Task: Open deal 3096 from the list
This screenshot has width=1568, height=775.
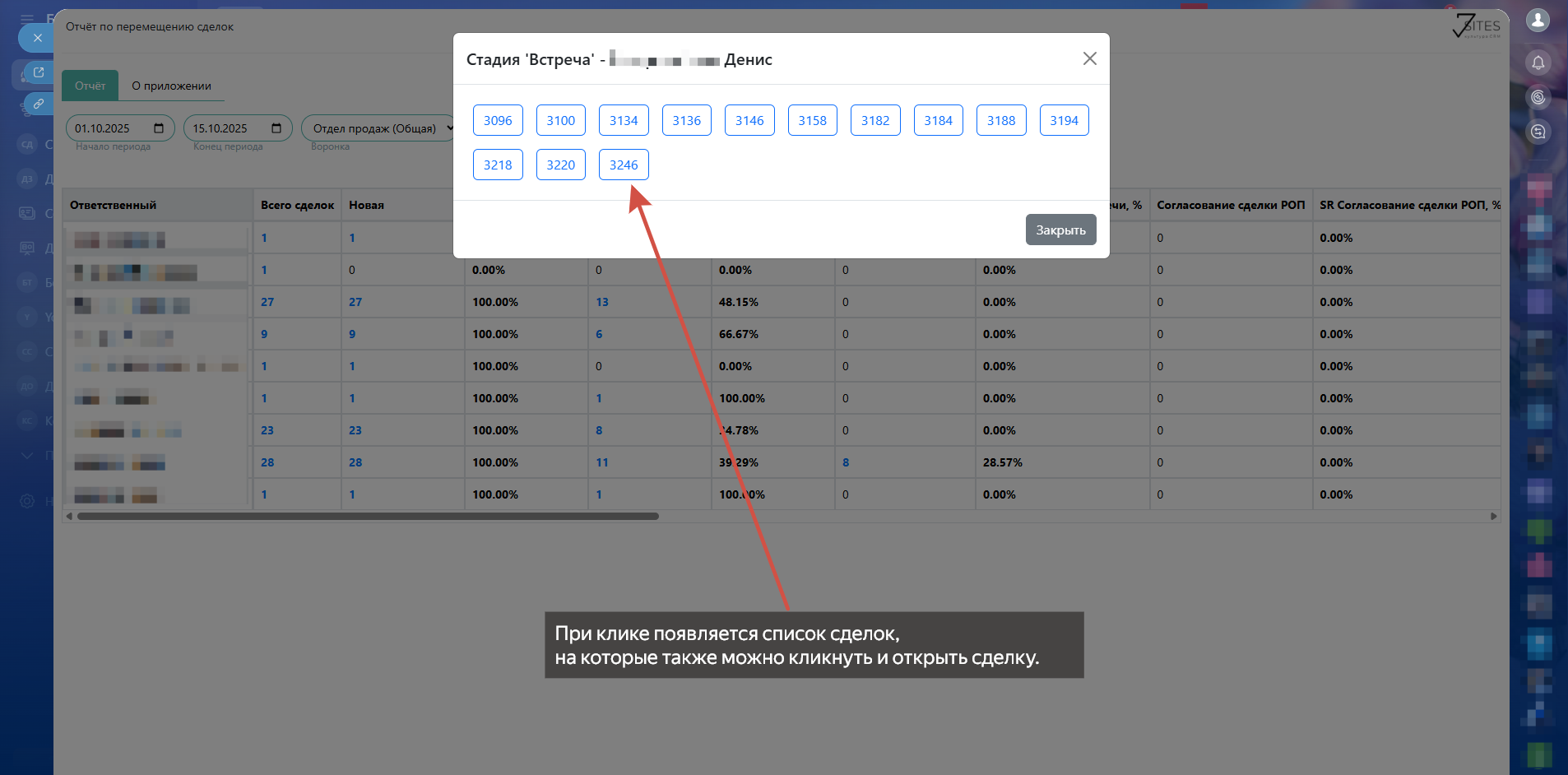Action: pyautogui.click(x=498, y=120)
